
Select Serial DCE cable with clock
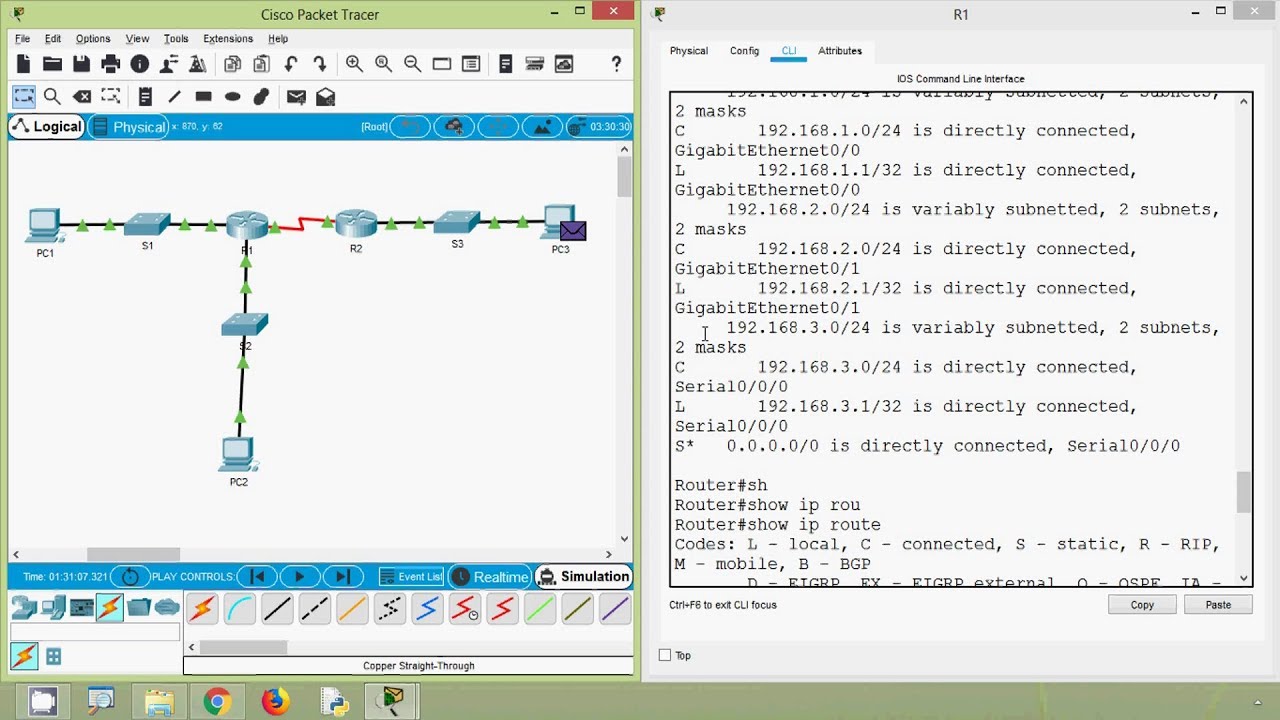click(465, 608)
